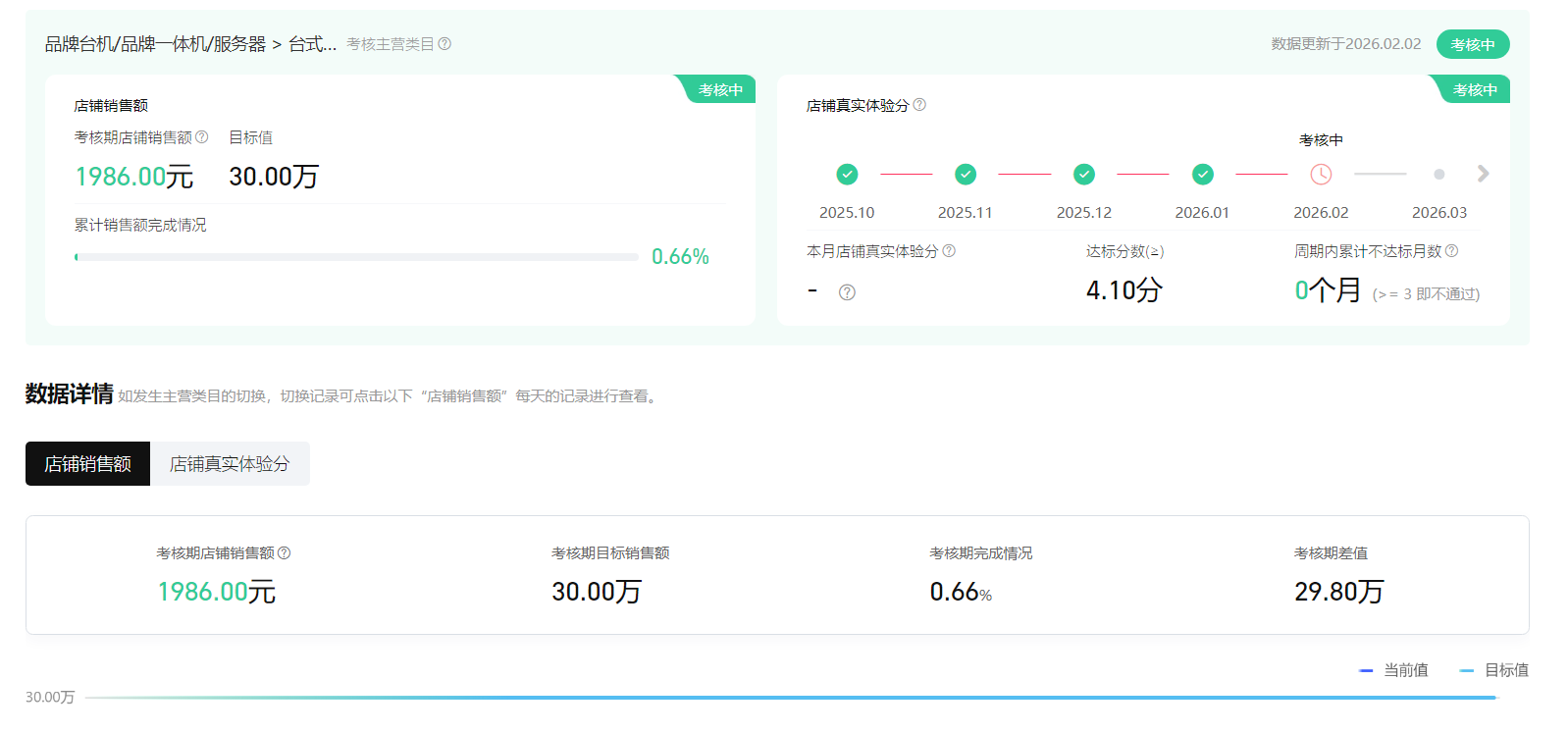Click the green 考核中 badge at top right
The image size is (1568, 733).
click(x=1472, y=44)
